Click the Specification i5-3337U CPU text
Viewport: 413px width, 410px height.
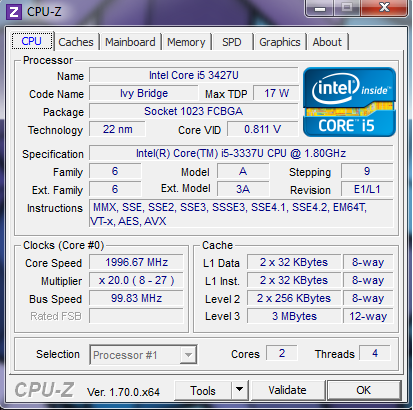pos(241,153)
